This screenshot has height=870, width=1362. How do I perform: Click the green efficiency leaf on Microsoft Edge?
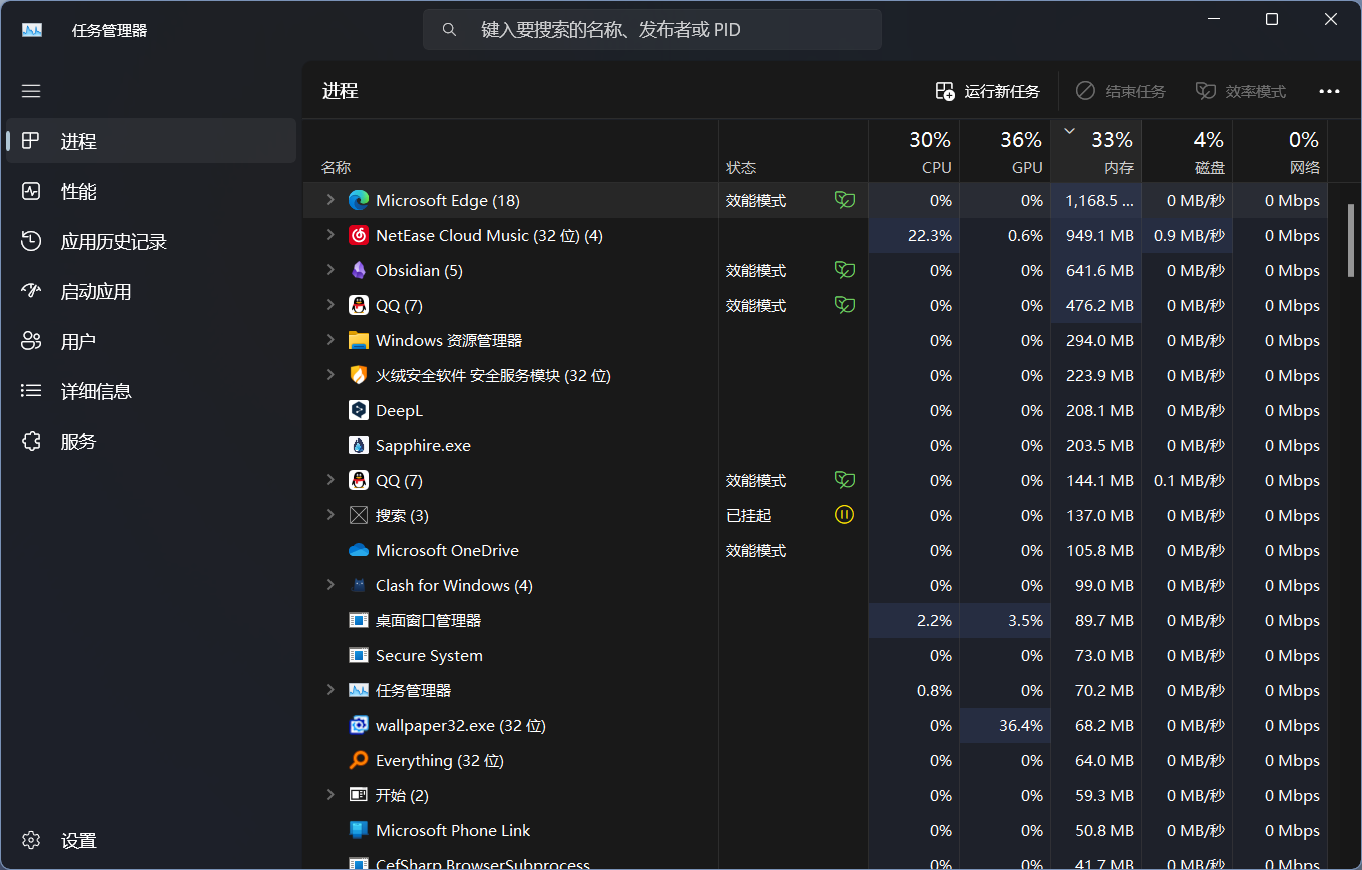(x=845, y=201)
